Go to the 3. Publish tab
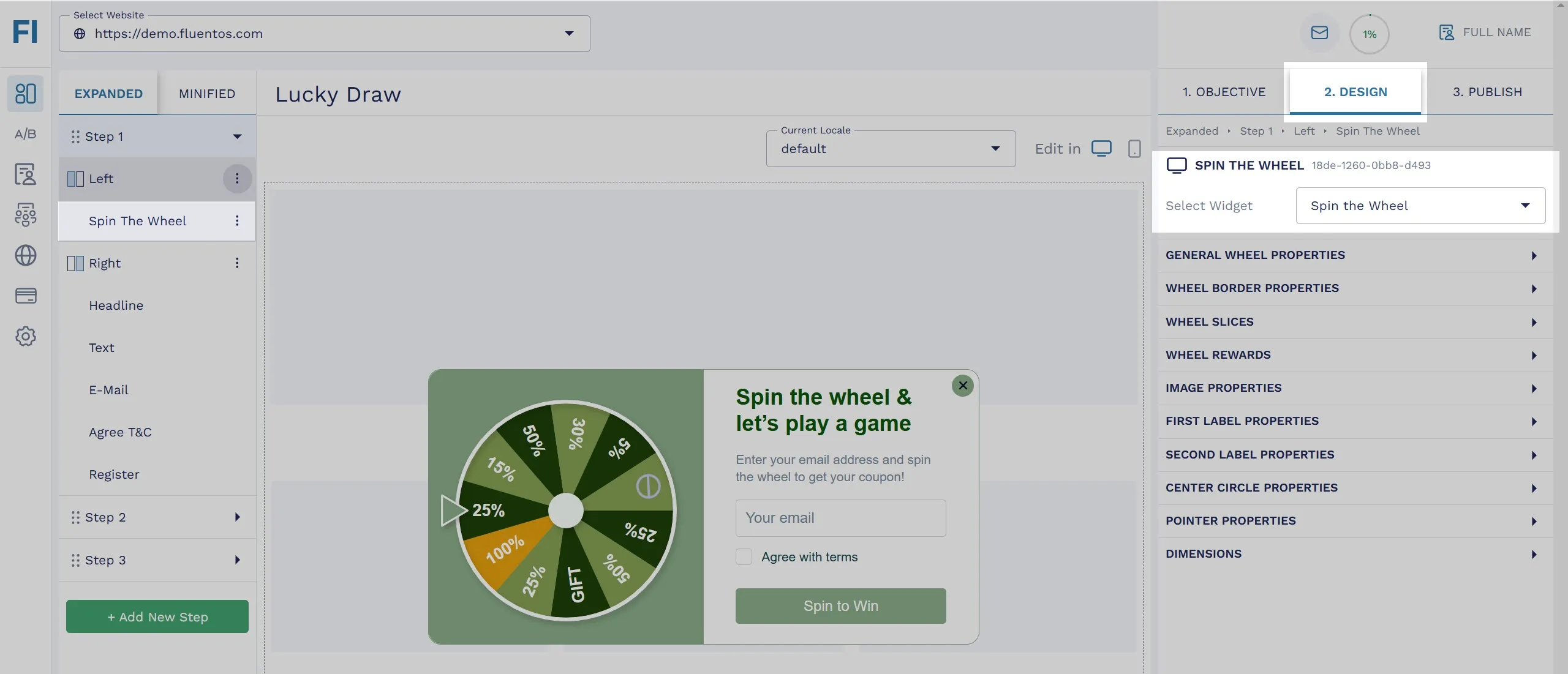This screenshot has width=1568, height=674. point(1487,92)
